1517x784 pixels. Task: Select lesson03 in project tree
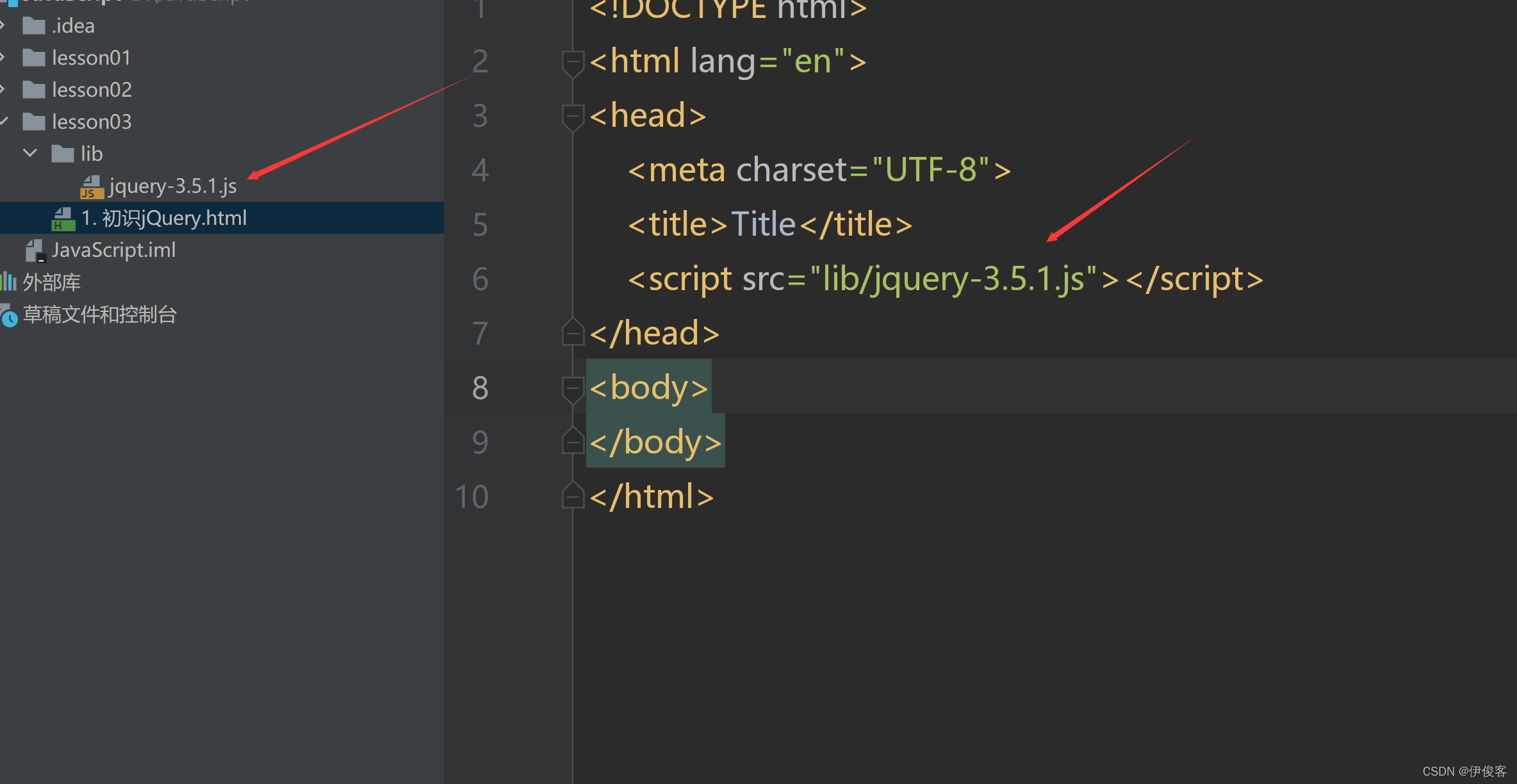coord(222,122)
